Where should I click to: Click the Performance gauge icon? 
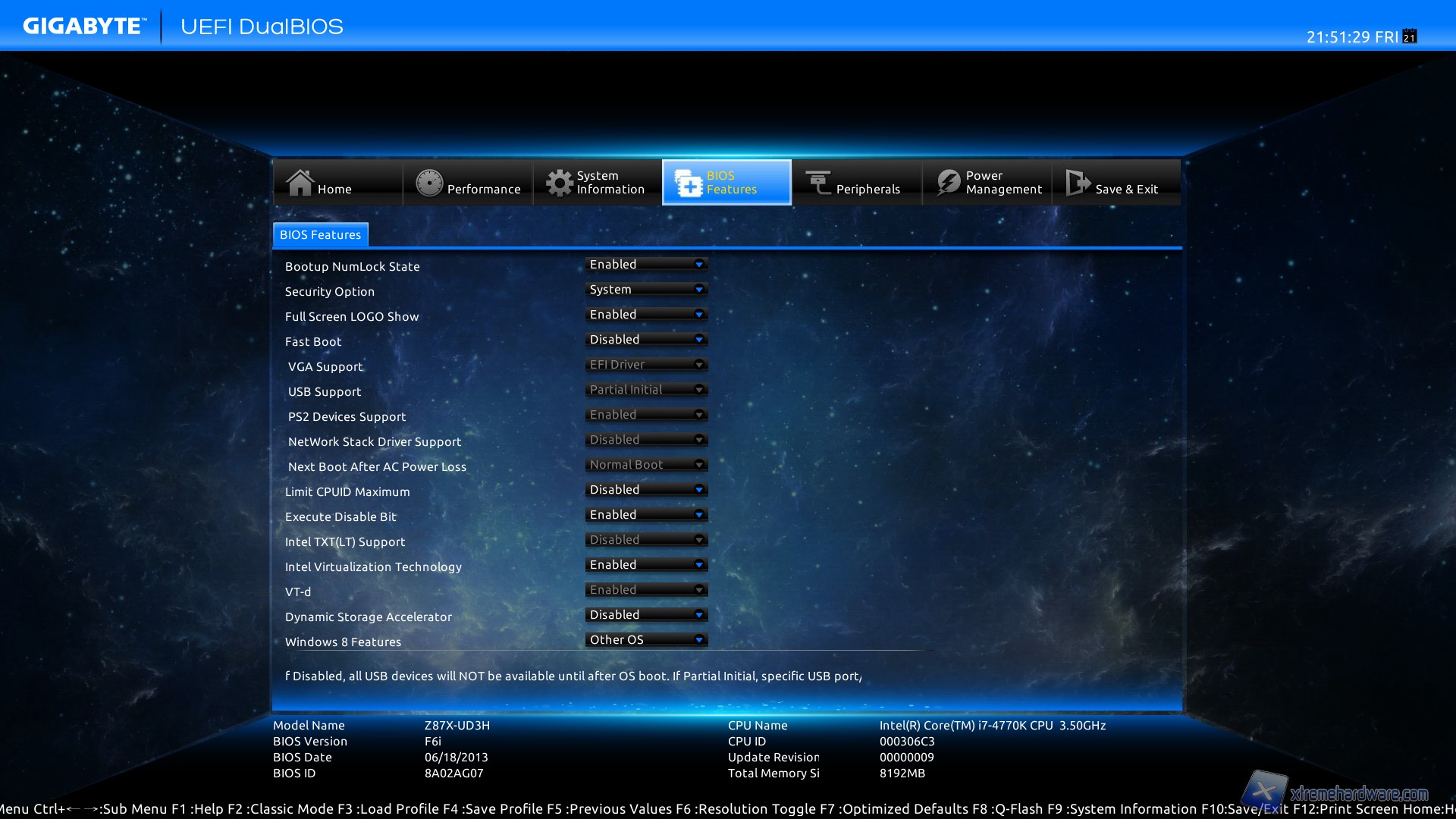tap(429, 183)
